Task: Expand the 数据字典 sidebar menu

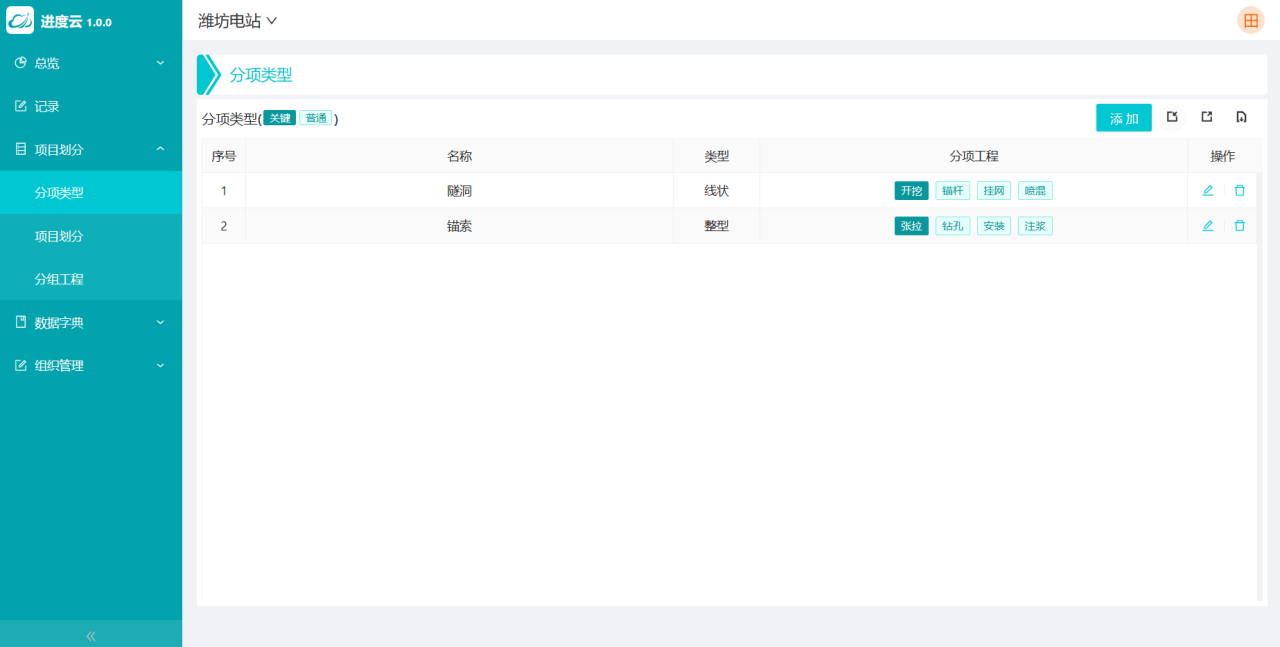Action: coord(90,322)
